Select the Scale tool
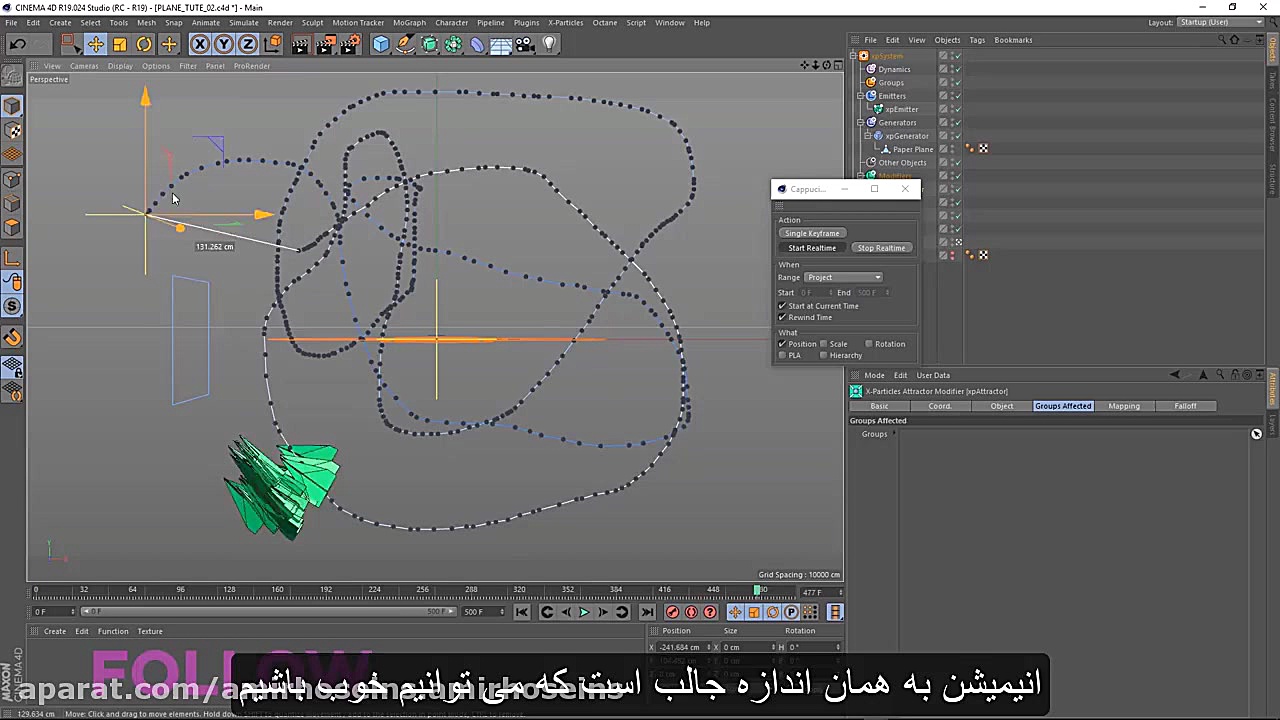This screenshot has width=1280, height=720. click(x=120, y=43)
